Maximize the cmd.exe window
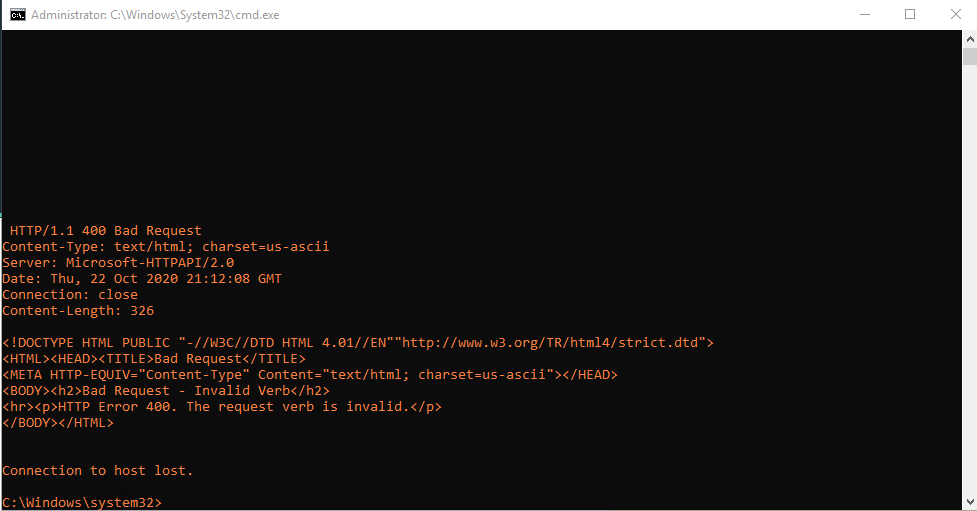 point(910,14)
